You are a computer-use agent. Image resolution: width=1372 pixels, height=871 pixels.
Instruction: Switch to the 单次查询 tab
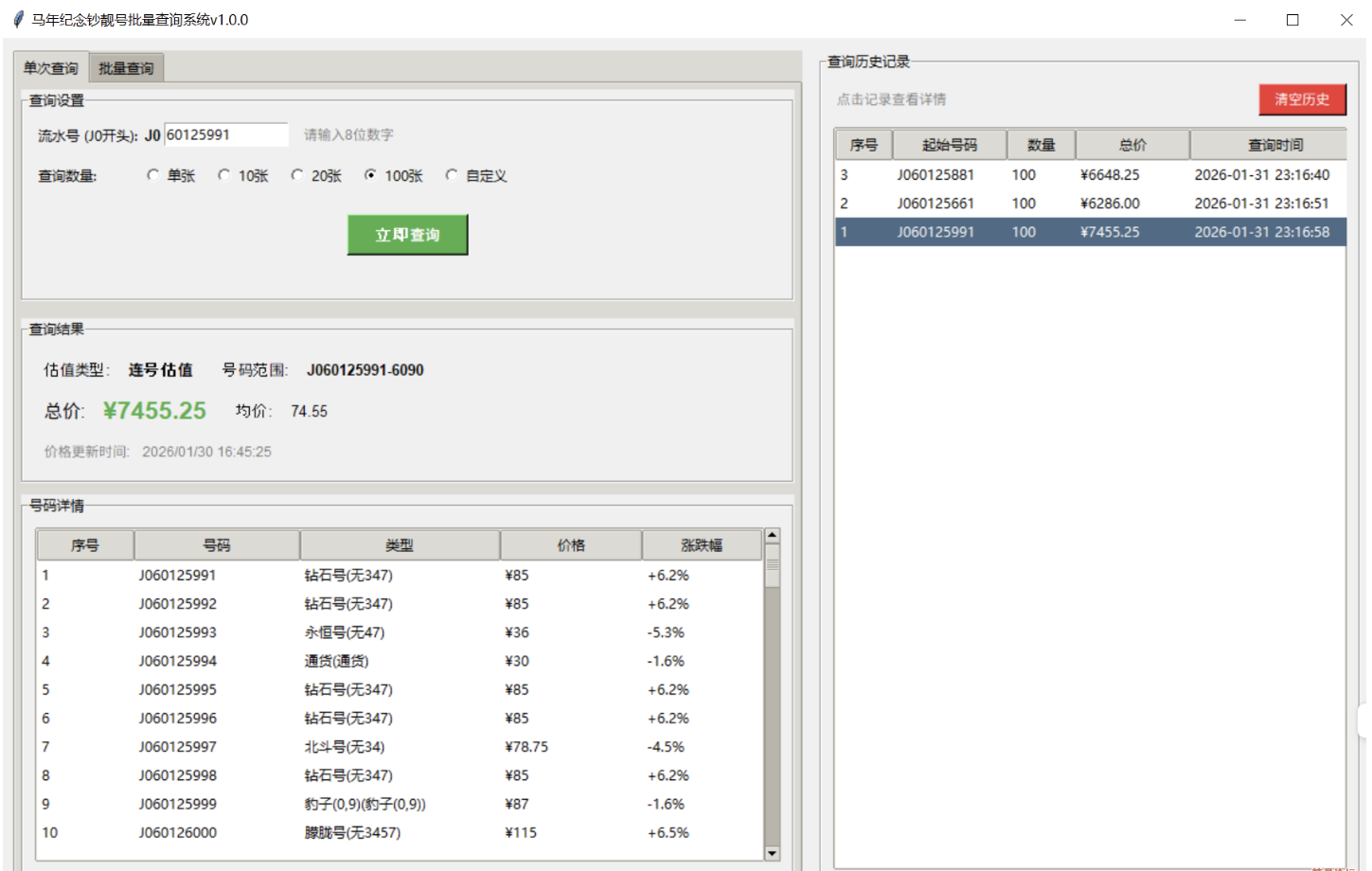click(x=48, y=67)
